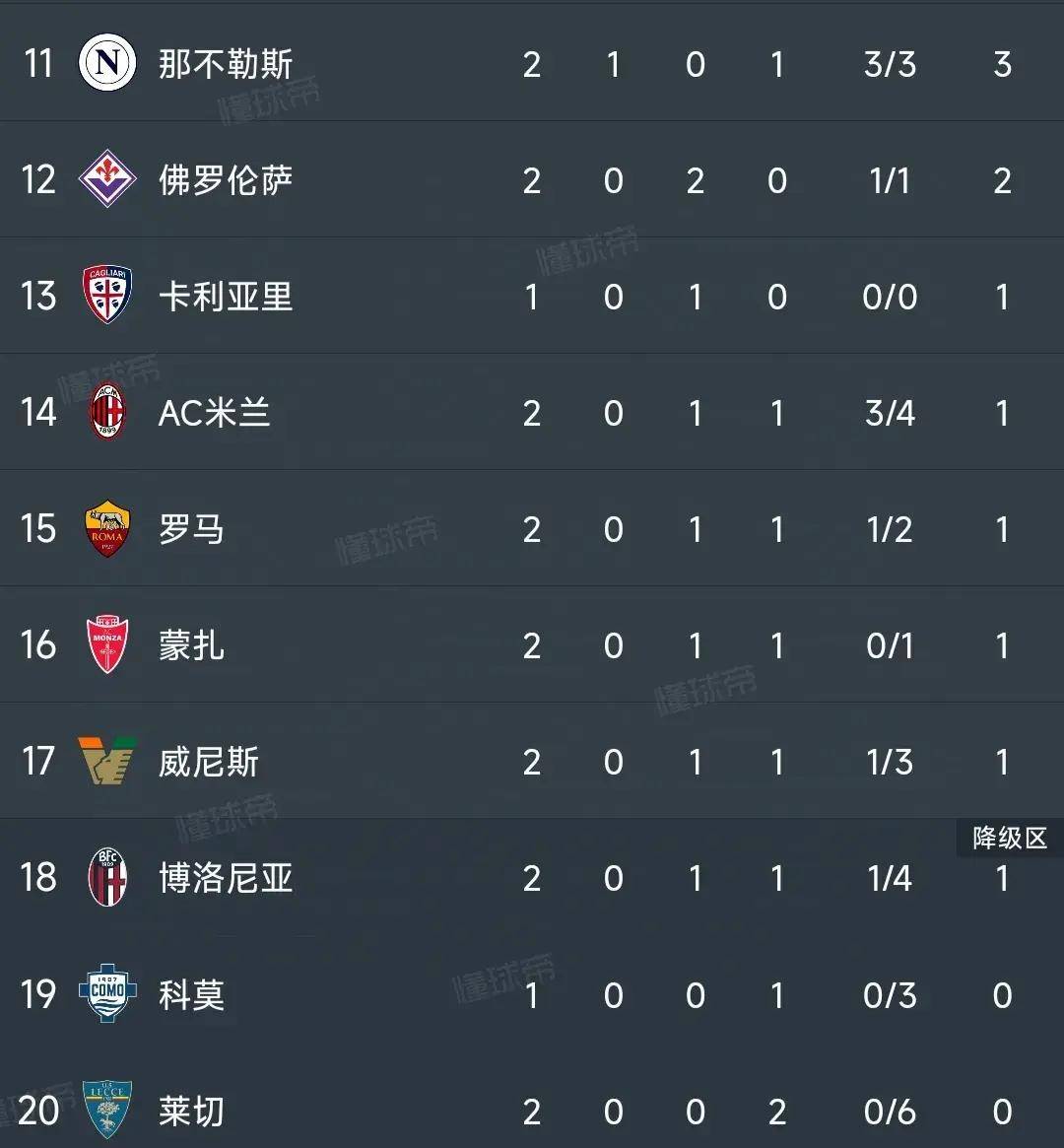The image size is (1064, 1148).
Task: Click the AC米兰 team name
Action: pos(215,413)
